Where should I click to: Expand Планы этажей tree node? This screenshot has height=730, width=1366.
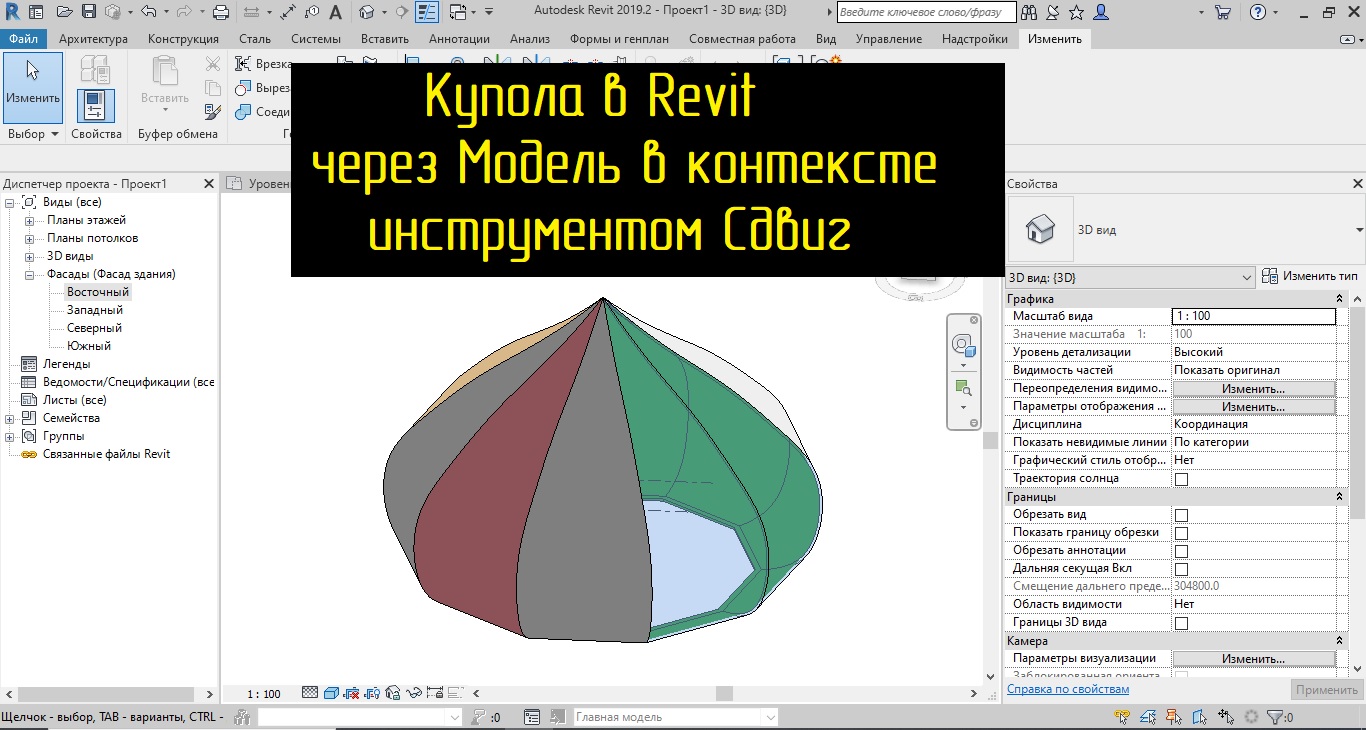click(29, 221)
